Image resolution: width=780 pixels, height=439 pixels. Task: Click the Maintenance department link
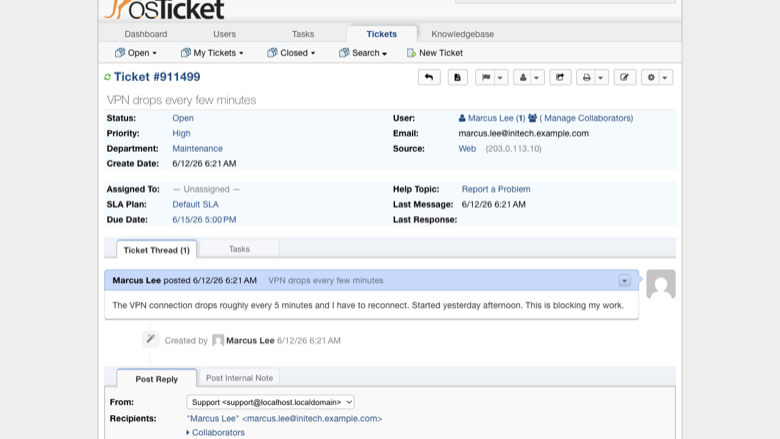197,149
